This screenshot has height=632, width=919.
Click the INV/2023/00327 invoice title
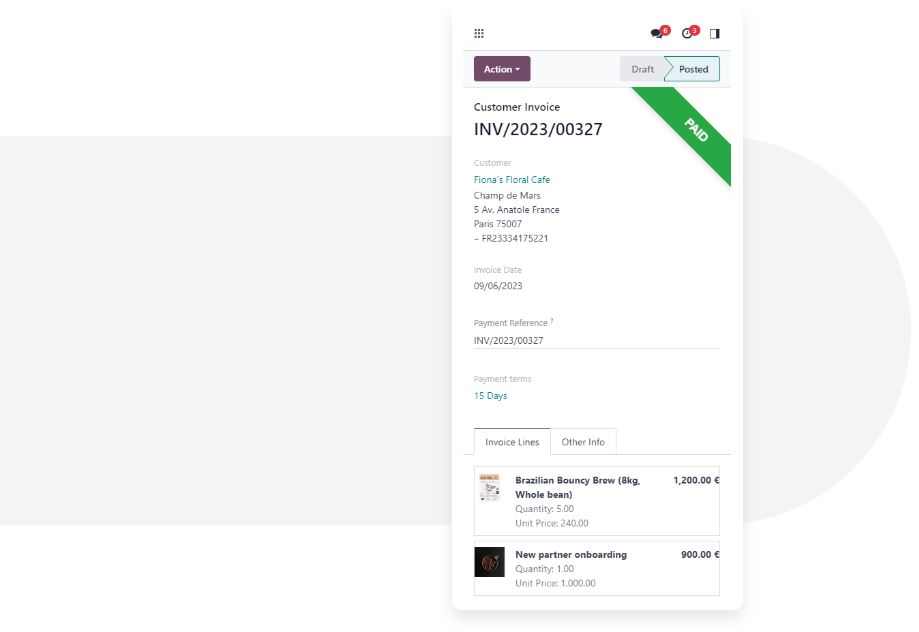coord(538,129)
